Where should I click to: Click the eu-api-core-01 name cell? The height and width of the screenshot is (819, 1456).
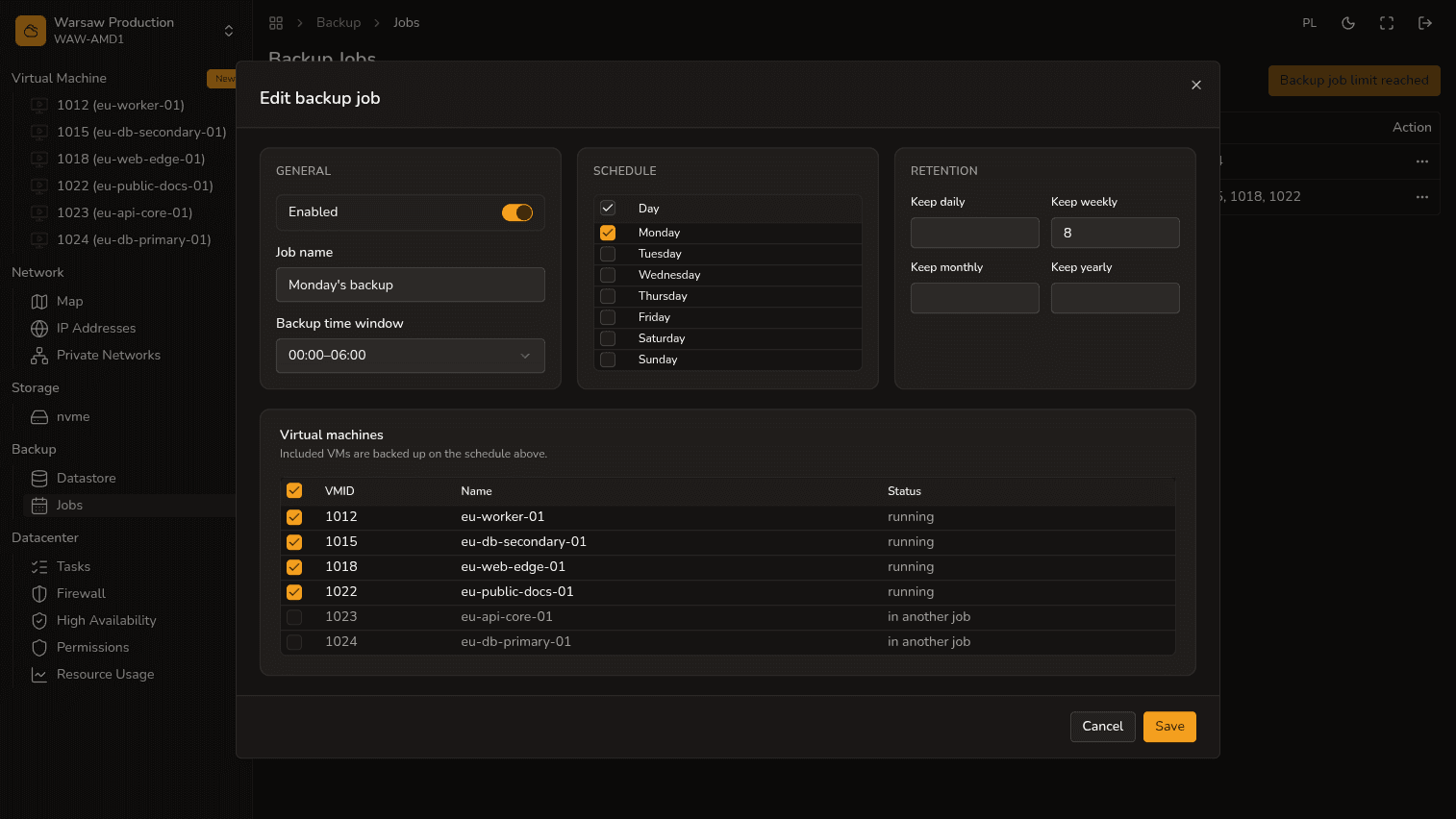507,617
